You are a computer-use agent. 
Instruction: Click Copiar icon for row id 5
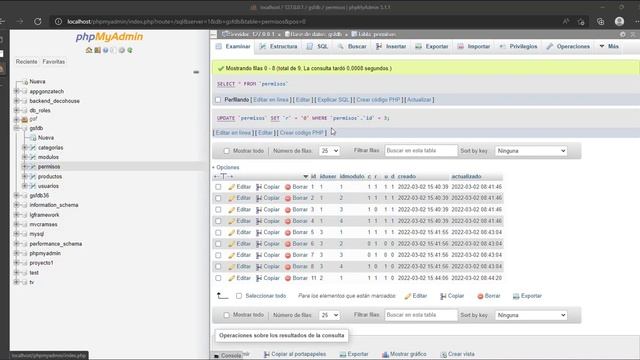(259, 233)
